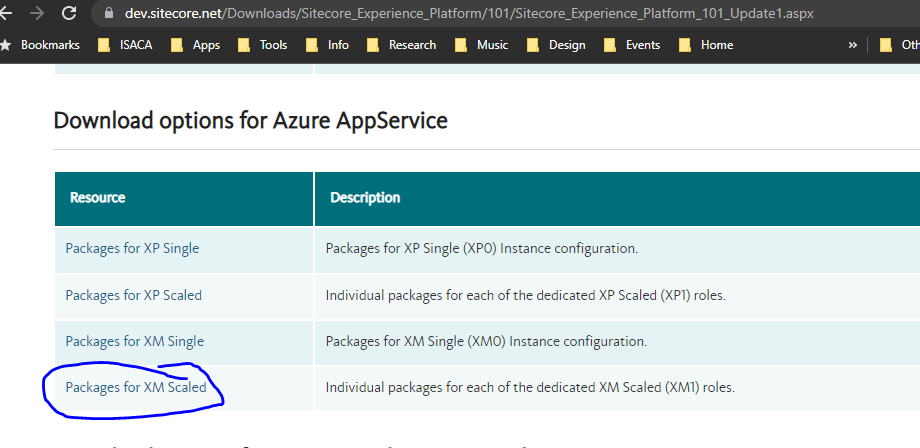The image size is (920, 448).
Task: Open the Apps bookmark folder
Action: [x=195, y=45]
